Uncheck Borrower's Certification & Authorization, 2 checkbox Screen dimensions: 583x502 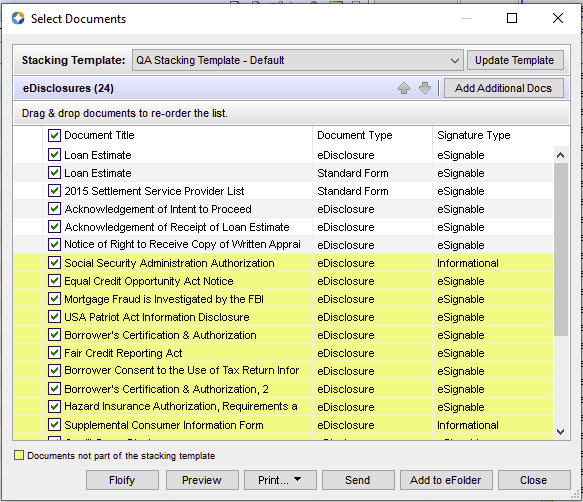pyautogui.click(x=54, y=389)
